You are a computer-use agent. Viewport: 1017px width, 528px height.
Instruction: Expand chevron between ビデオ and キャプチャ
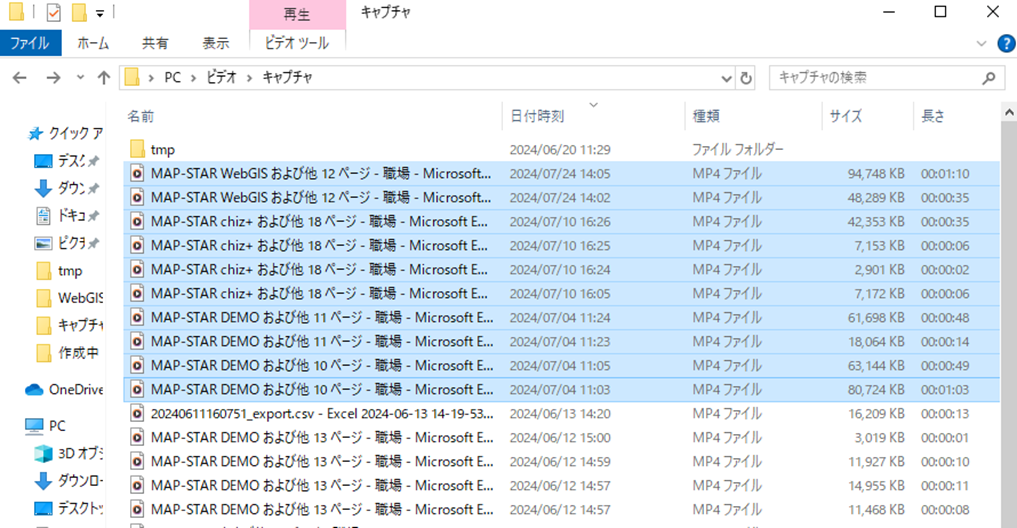tap(249, 78)
